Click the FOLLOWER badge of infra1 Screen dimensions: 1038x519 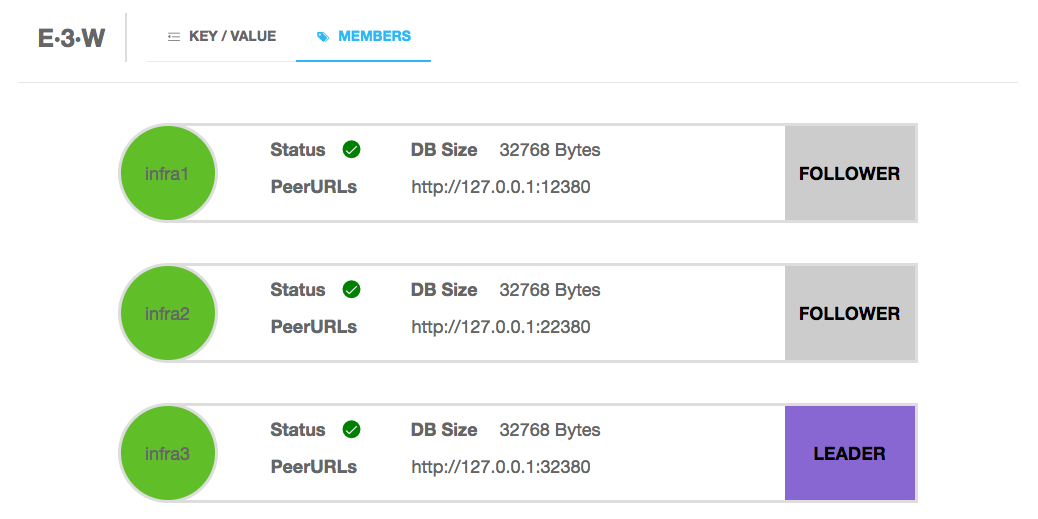tap(850, 173)
